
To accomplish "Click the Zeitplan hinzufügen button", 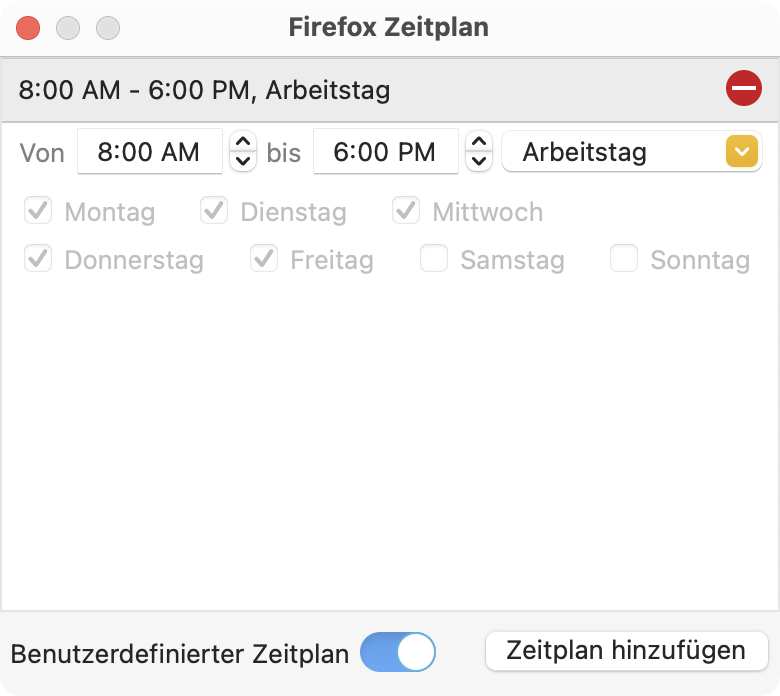I will click(x=626, y=651).
